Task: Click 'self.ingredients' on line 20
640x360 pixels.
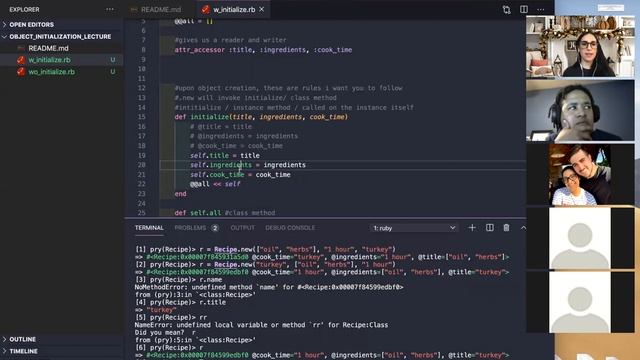Action: 220,165
